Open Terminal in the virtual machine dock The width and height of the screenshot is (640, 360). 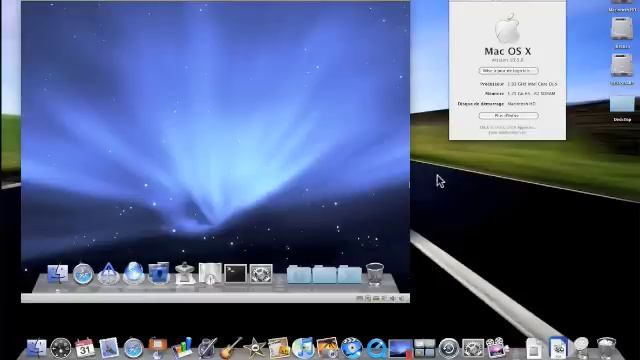236,273
